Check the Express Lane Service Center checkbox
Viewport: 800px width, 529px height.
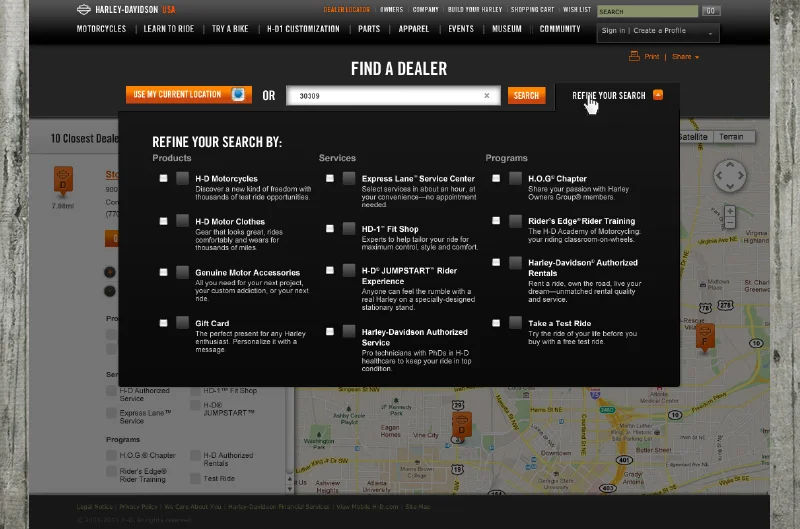tap(330, 178)
